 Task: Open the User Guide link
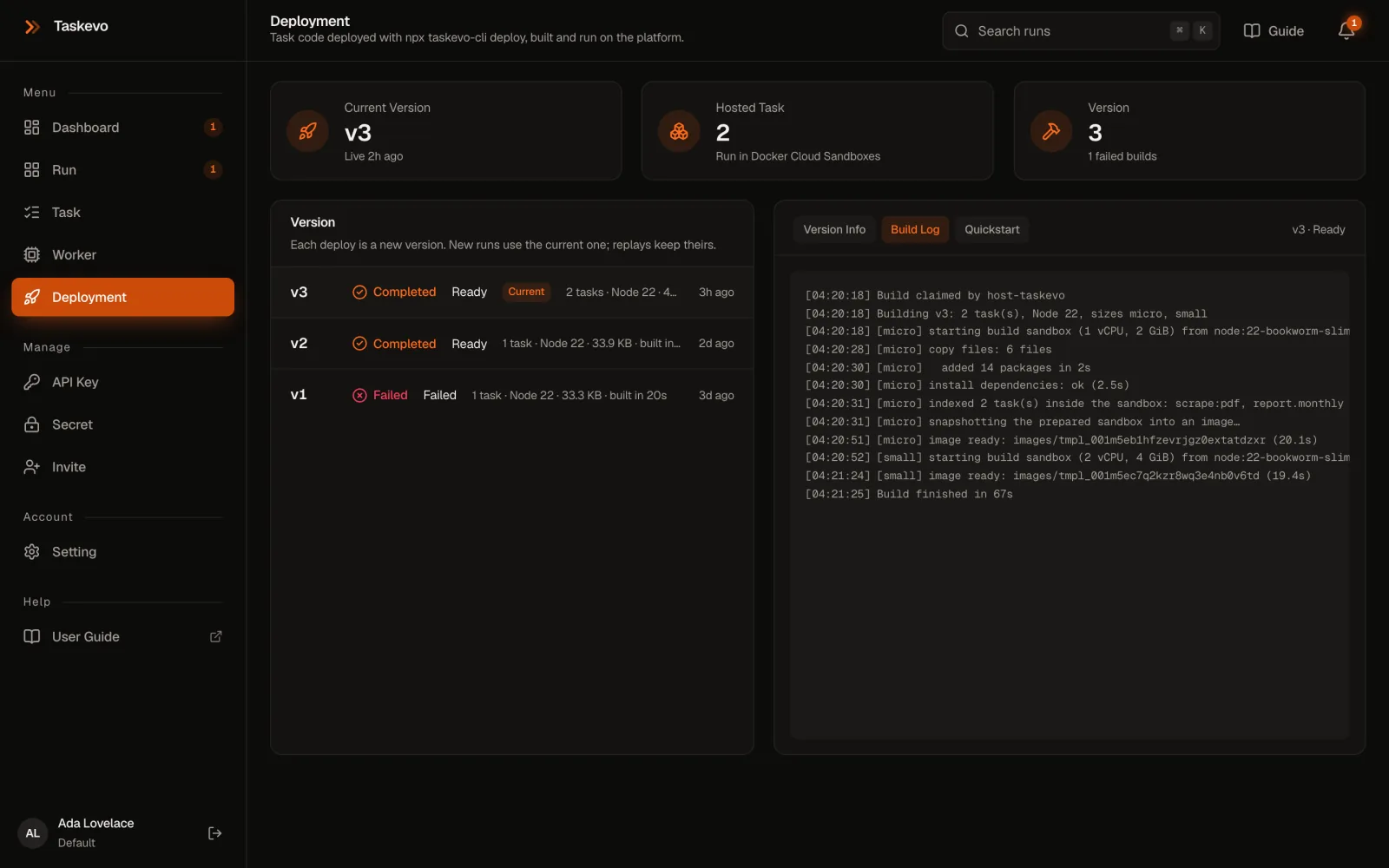[122, 637]
